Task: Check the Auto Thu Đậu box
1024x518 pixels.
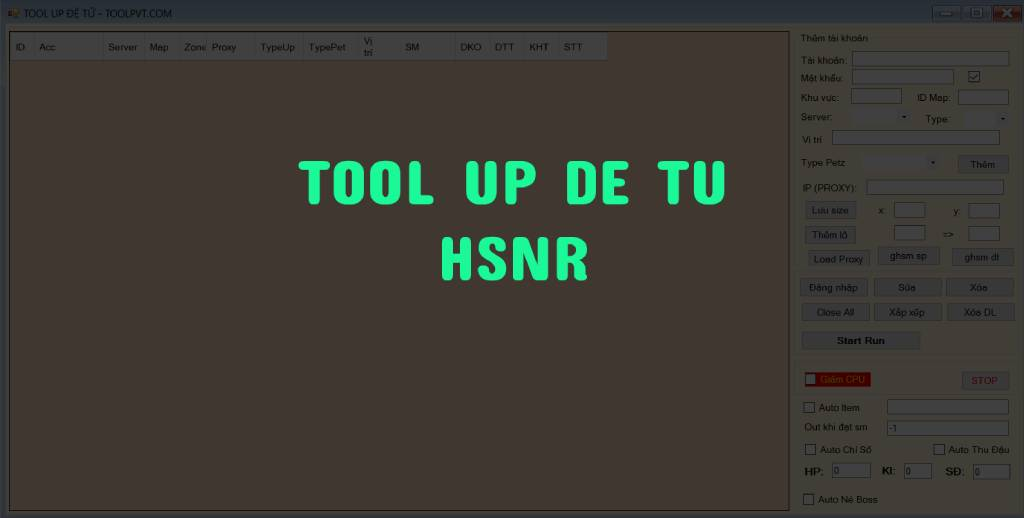Action: [x=939, y=450]
